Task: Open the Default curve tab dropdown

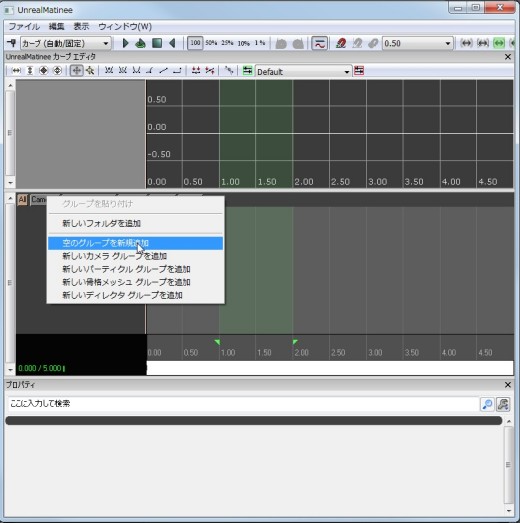Action: click(304, 71)
